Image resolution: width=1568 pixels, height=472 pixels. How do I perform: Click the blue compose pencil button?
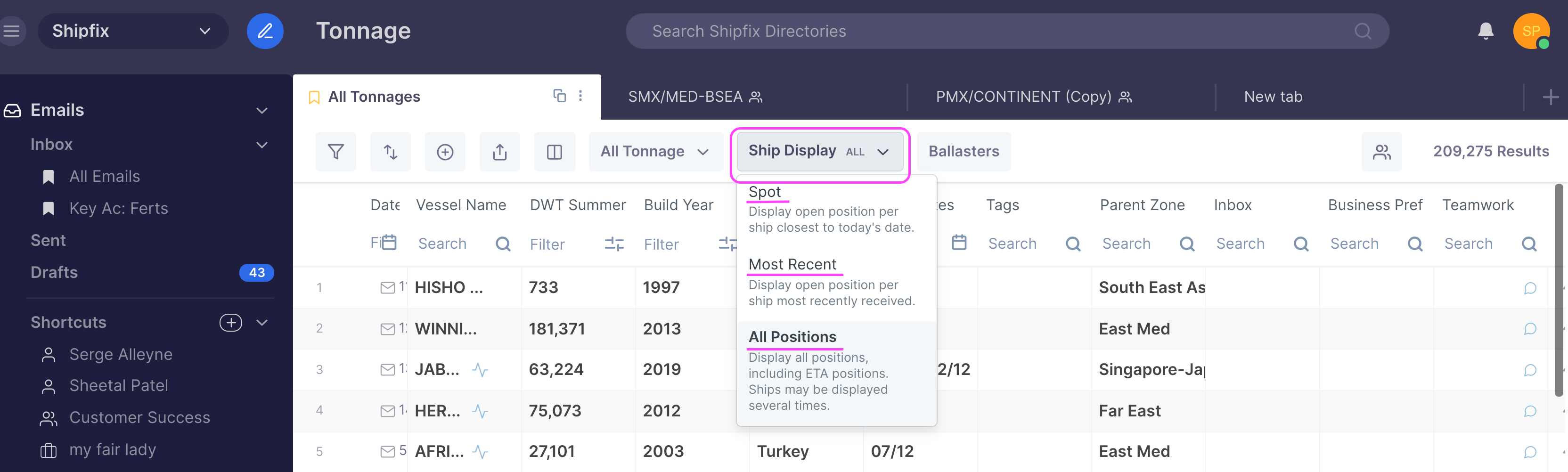(265, 31)
